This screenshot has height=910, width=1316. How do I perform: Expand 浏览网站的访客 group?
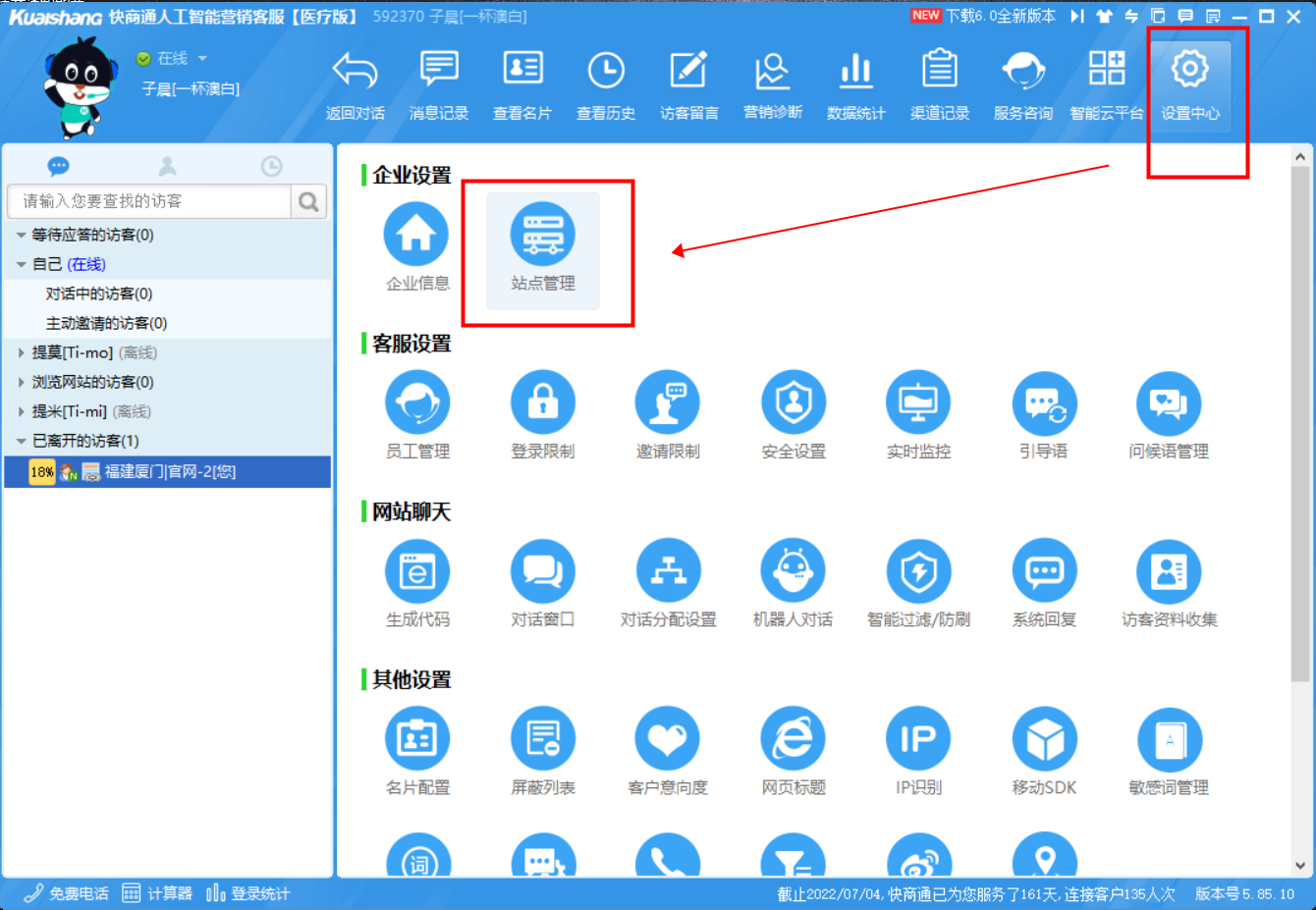(22, 382)
